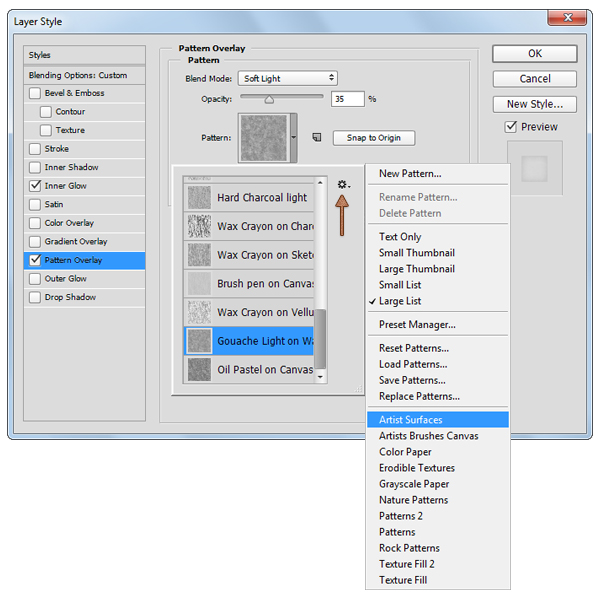Uncheck the Inner Glow effect
The image size is (600, 600).
click(x=35, y=186)
